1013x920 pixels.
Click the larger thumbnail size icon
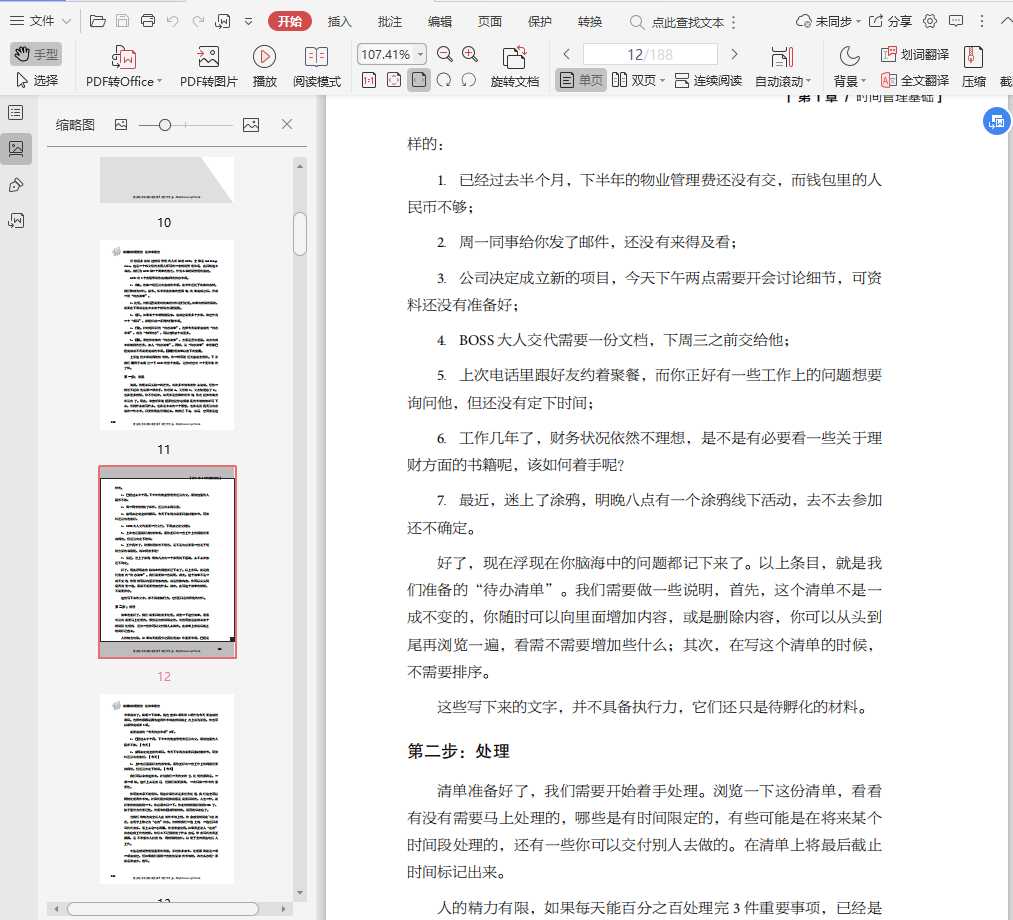tap(251, 125)
